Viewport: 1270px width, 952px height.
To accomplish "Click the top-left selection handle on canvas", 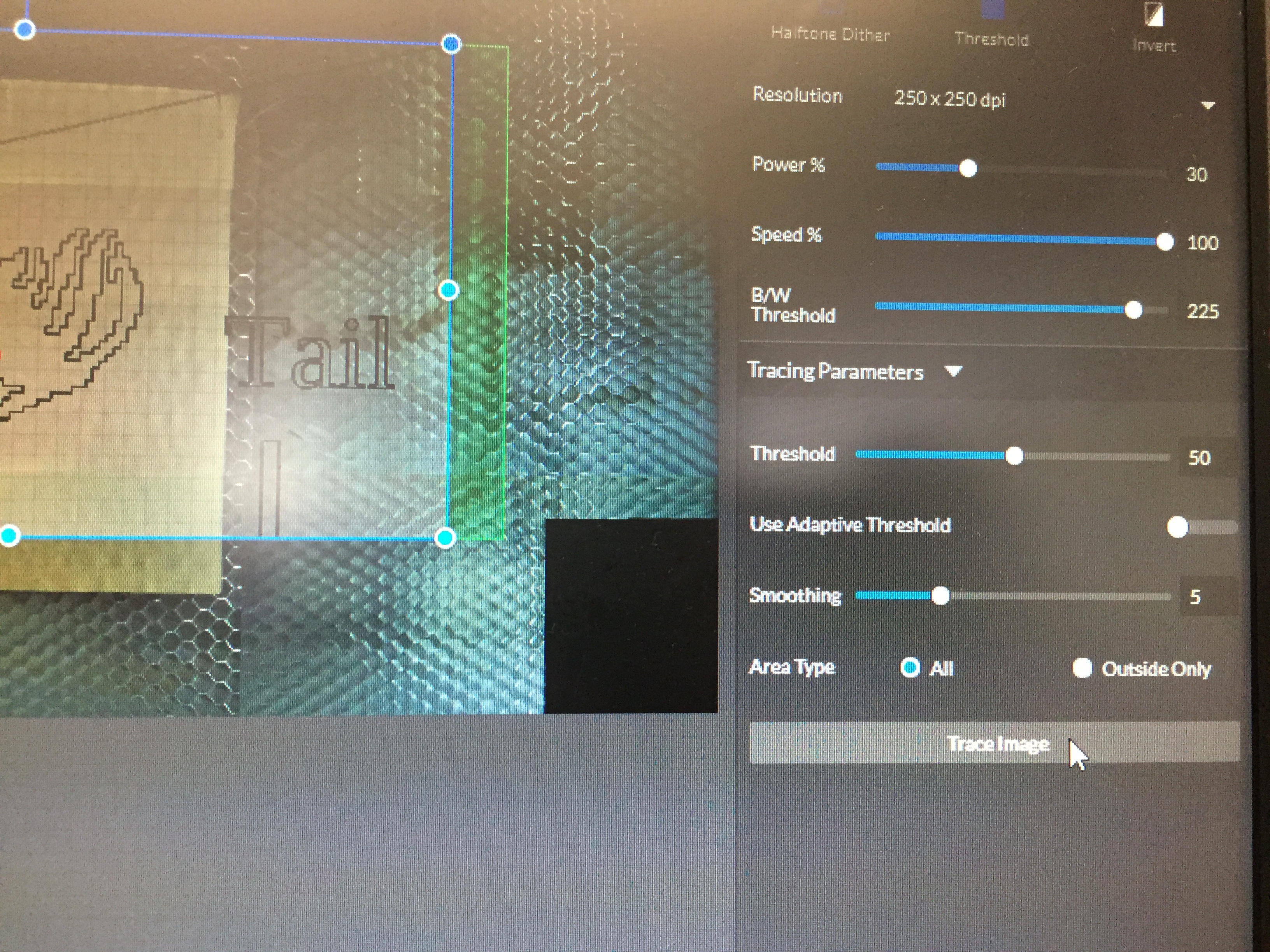I will 25,29.
